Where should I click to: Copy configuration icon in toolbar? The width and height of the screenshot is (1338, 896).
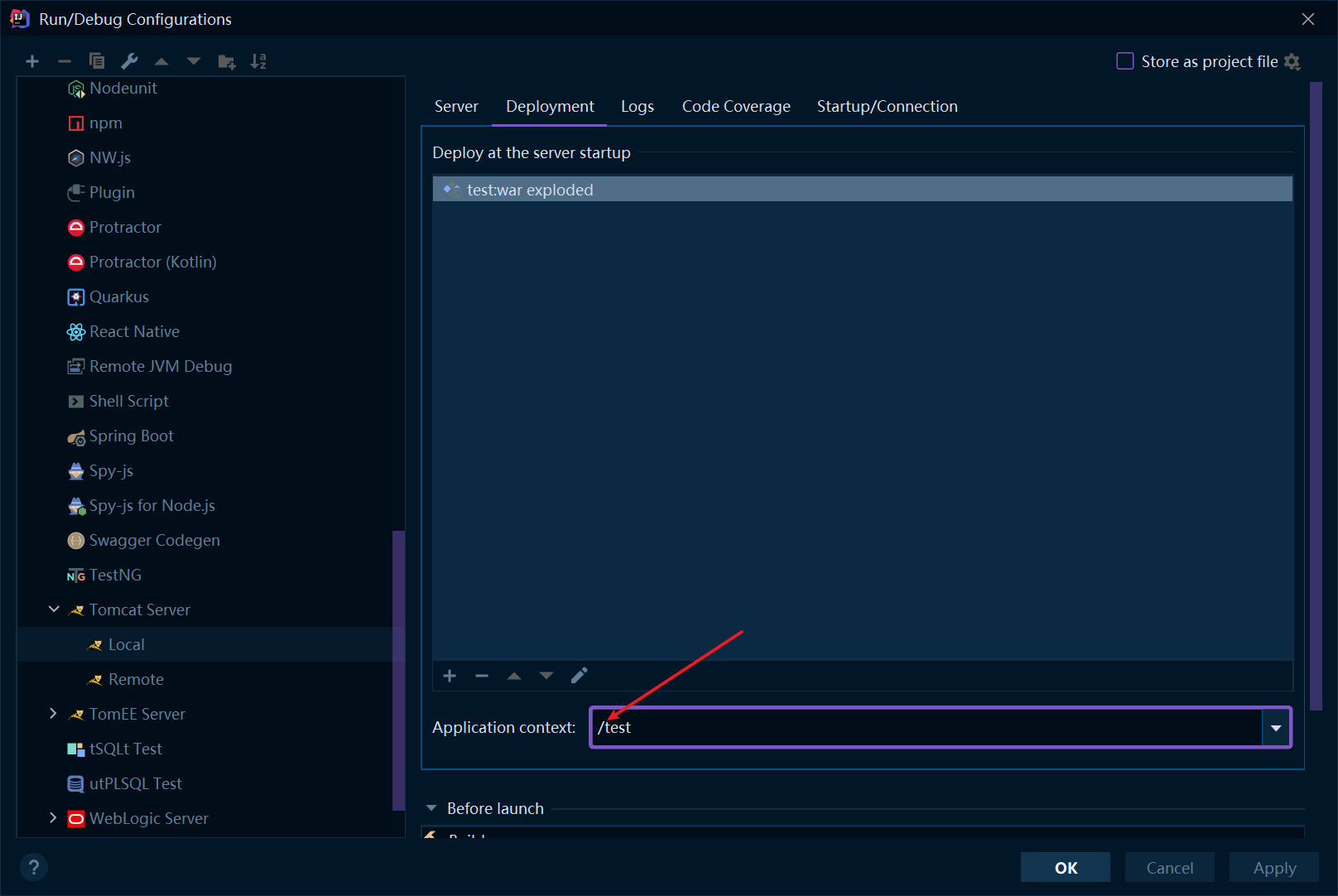pyautogui.click(x=97, y=61)
